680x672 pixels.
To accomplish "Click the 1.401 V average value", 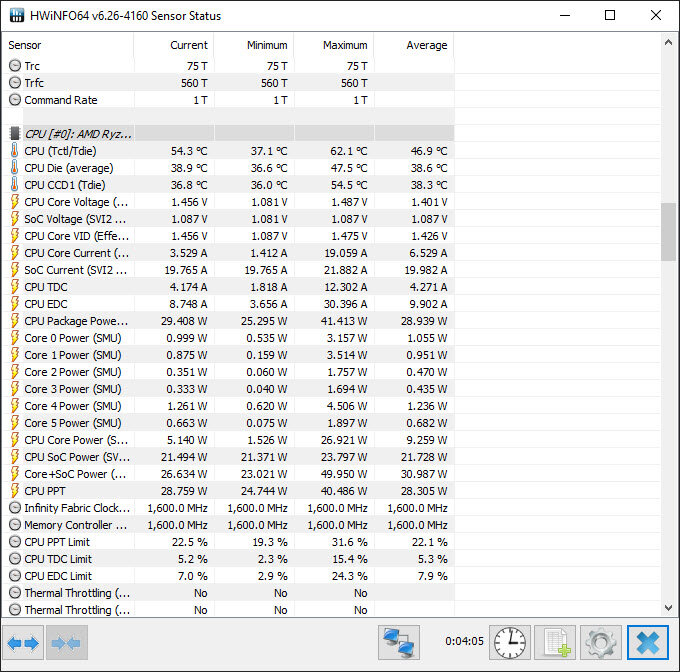I will pyautogui.click(x=428, y=202).
